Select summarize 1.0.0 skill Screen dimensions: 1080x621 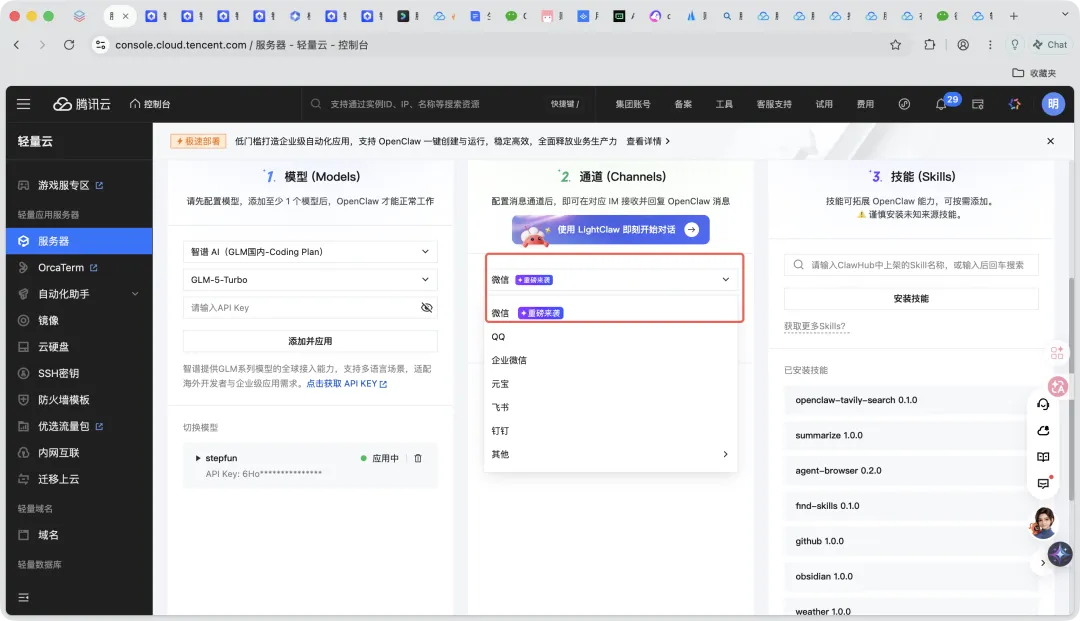click(906, 435)
